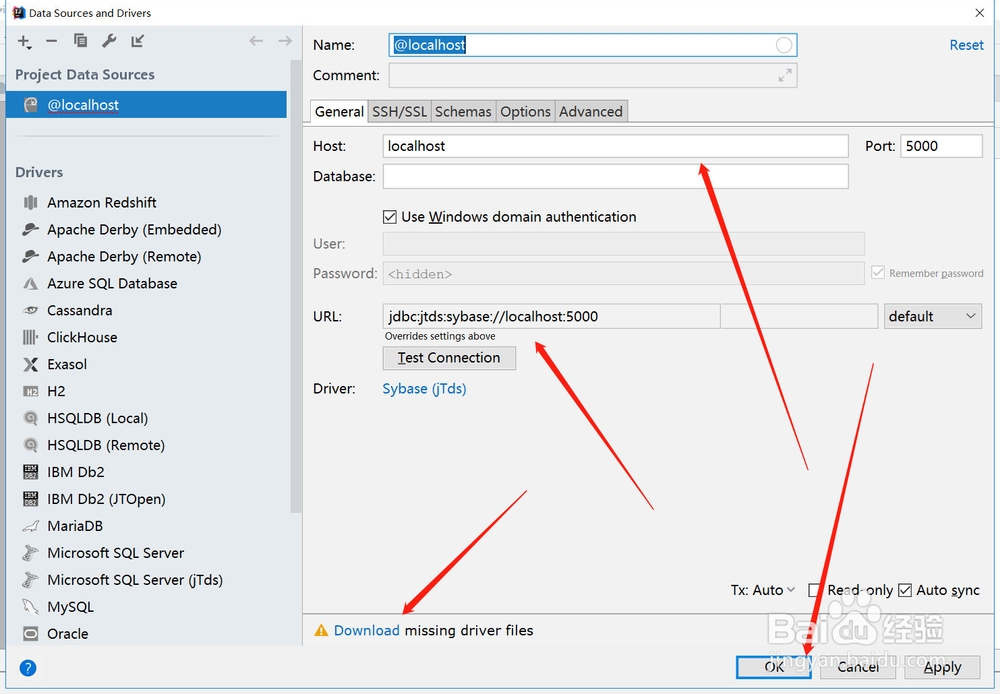Select MySQL driver

[x=70, y=607]
